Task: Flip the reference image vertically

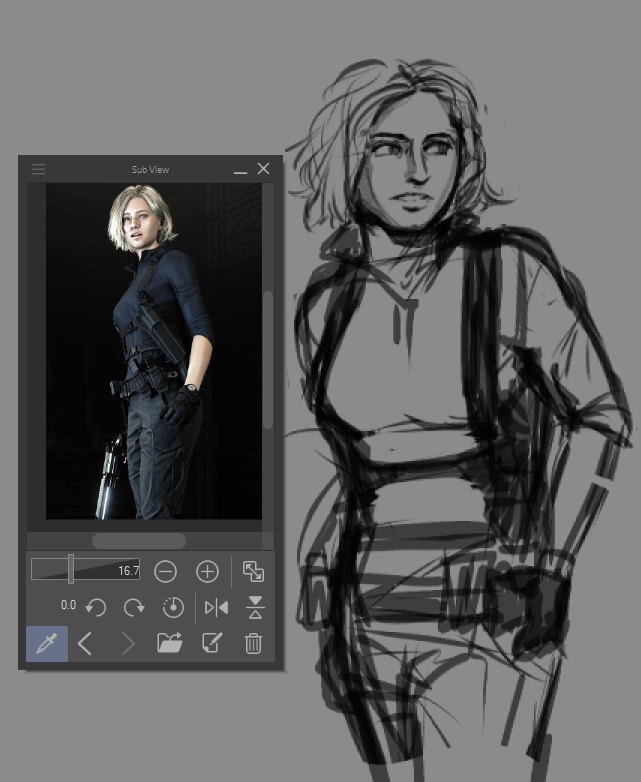Action: (x=255, y=607)
